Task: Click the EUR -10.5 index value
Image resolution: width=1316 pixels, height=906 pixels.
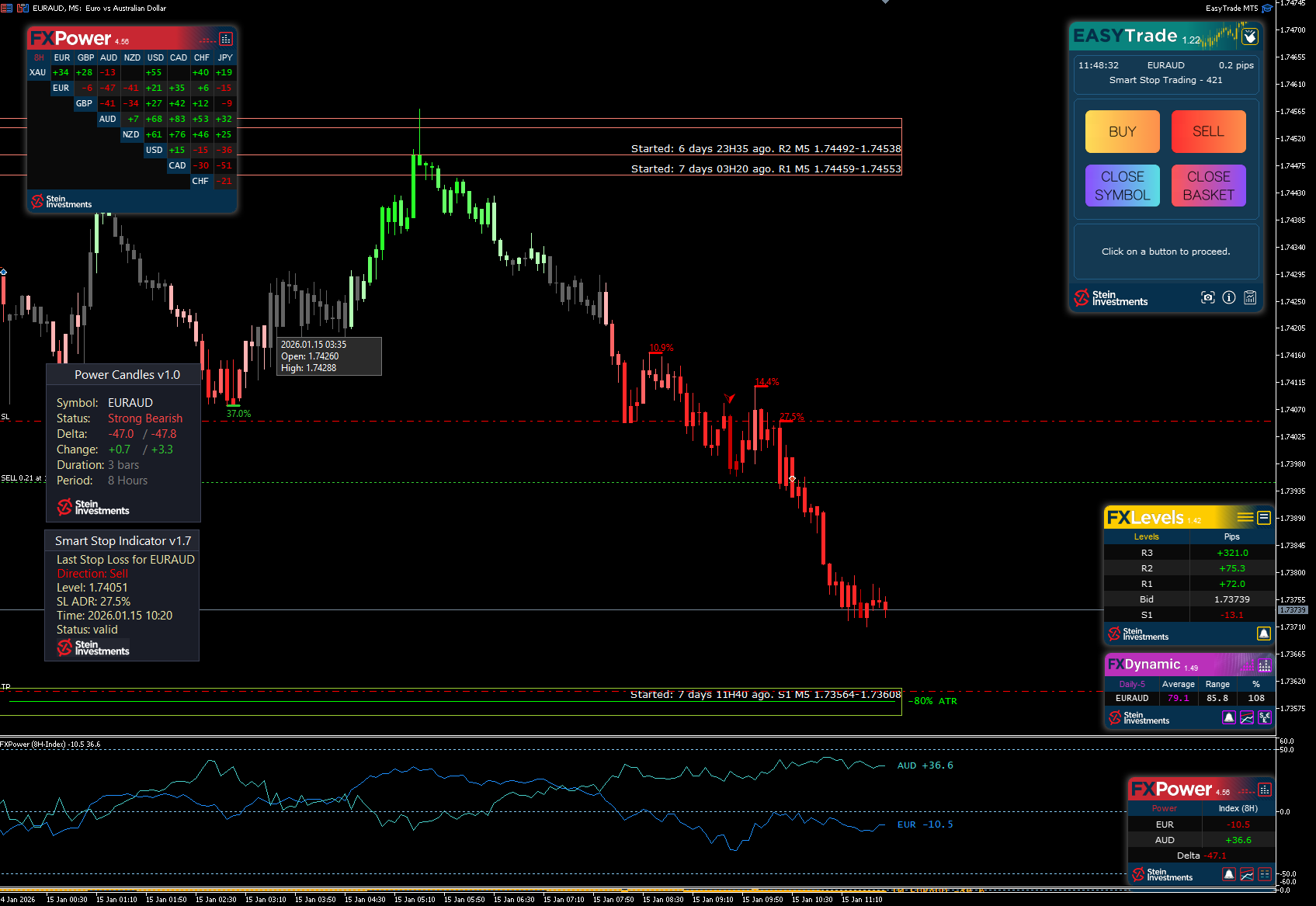Action: (x=1238, y=824)
